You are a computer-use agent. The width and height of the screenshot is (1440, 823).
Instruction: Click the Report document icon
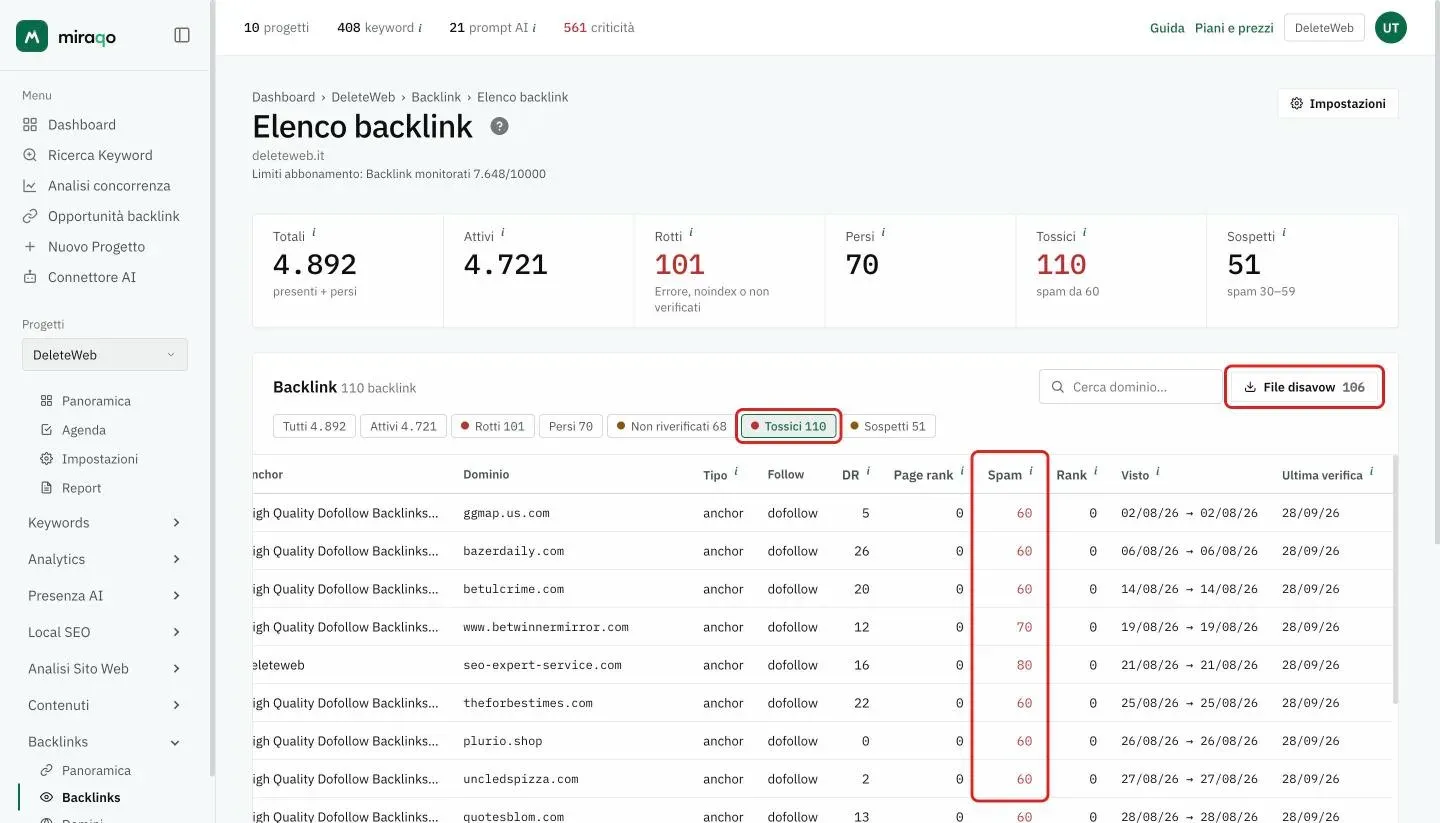point(46,488)
